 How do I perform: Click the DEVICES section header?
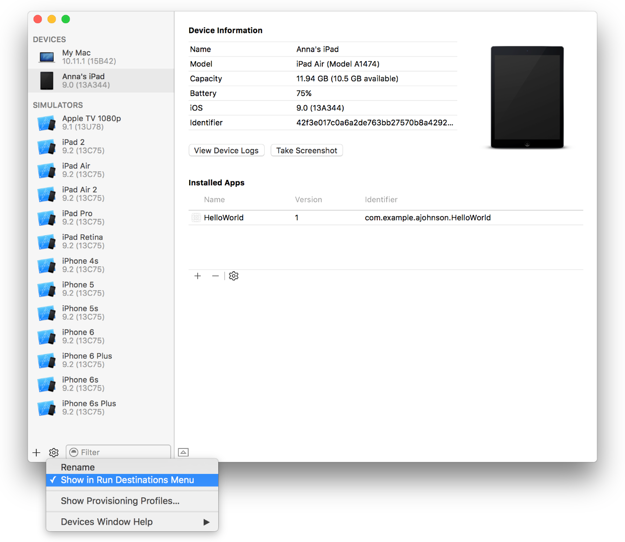pyautogui.click(x=49, y=39)
